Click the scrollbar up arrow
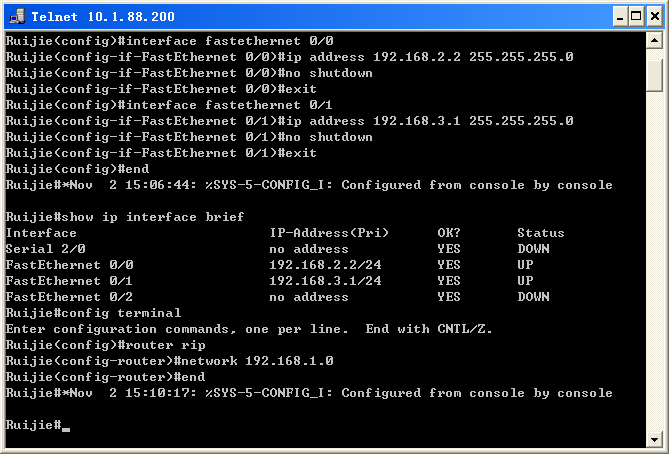Viewport: 669px width, 454px height. click(654, 42)
